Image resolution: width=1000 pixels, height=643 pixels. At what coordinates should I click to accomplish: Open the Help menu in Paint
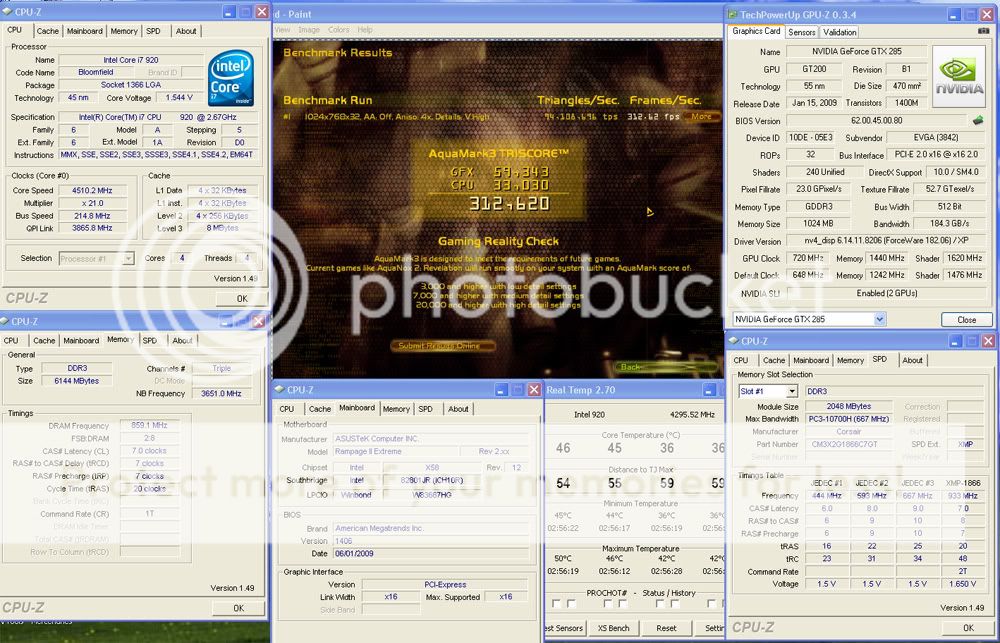365,29
